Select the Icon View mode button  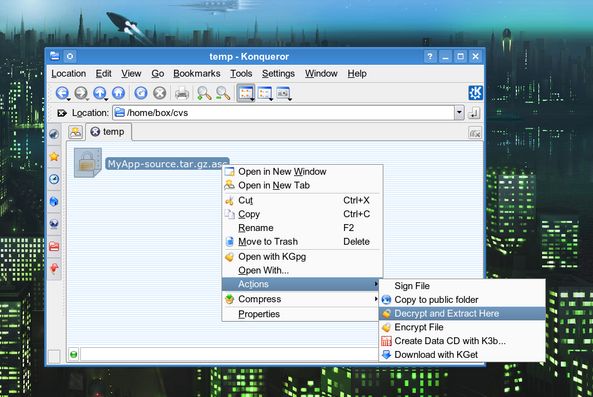(246, 93)
